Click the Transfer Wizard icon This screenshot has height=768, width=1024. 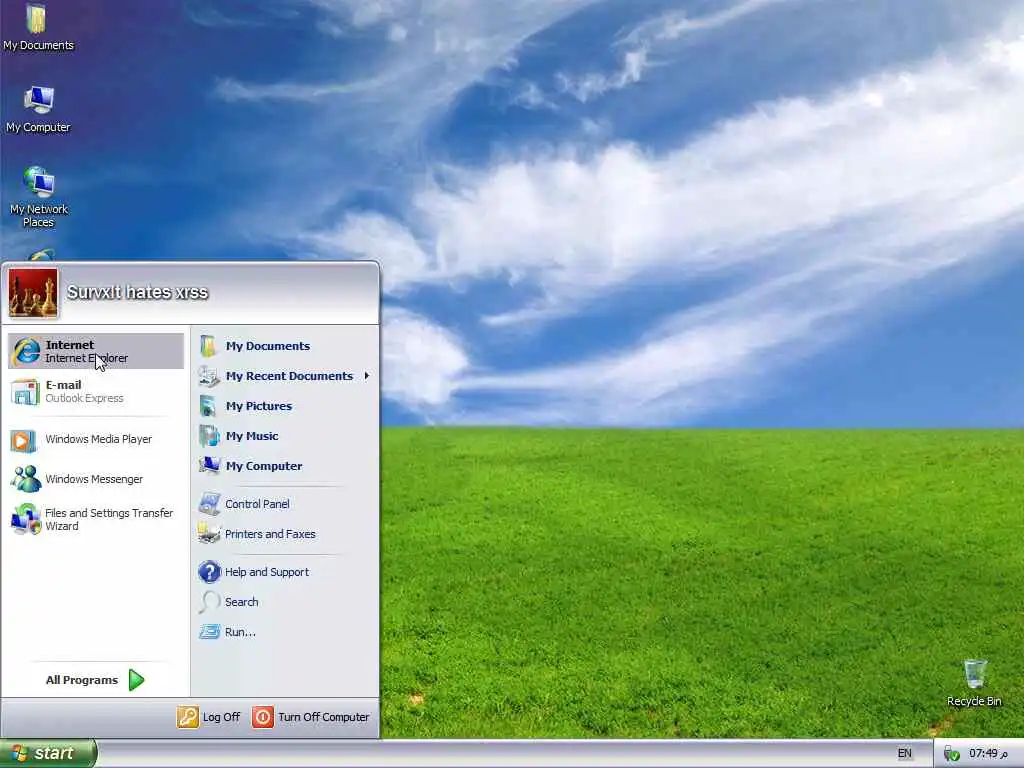[26, 519]
